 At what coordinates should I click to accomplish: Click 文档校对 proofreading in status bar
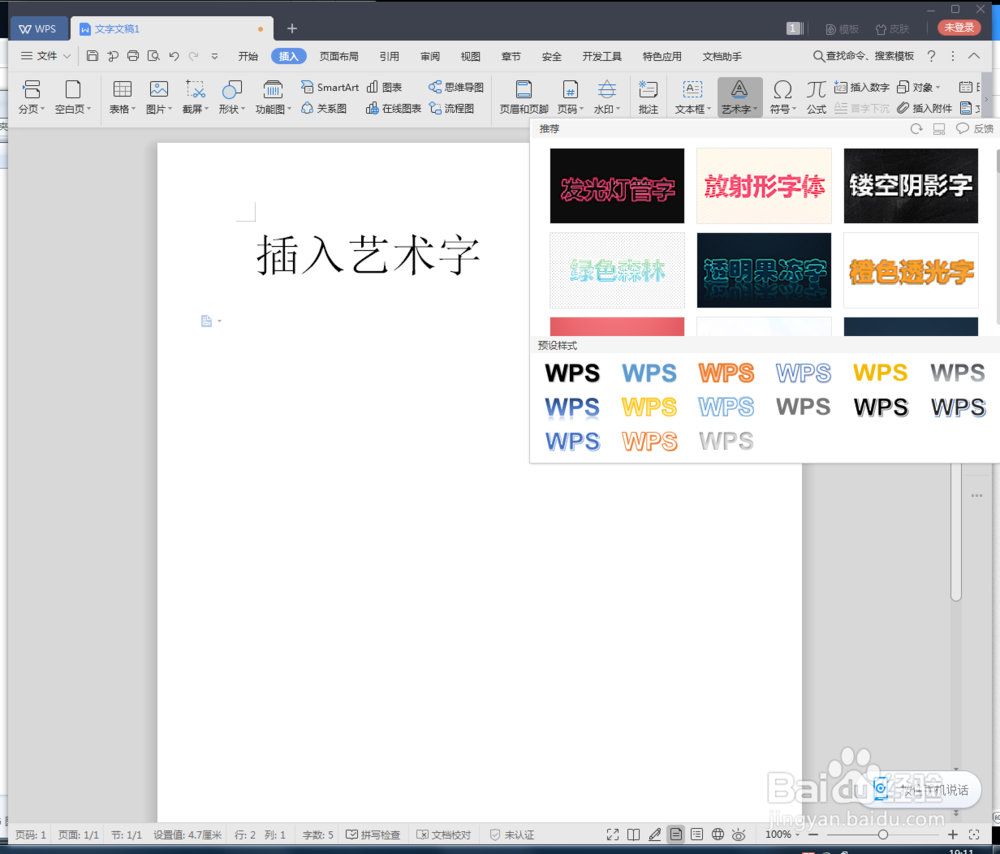click(x=443, y=834)
